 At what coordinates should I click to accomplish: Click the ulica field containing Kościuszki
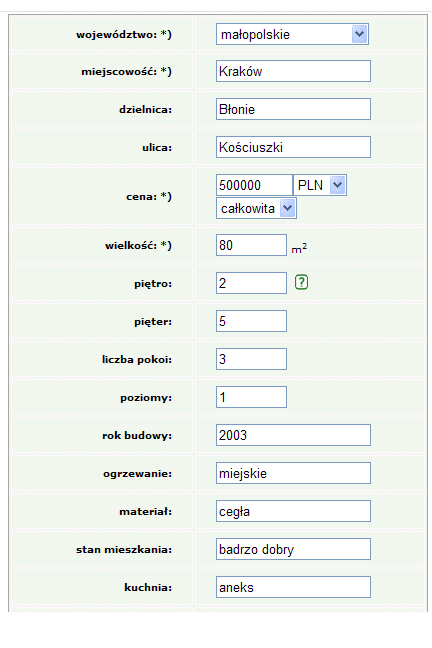[293, 147]
